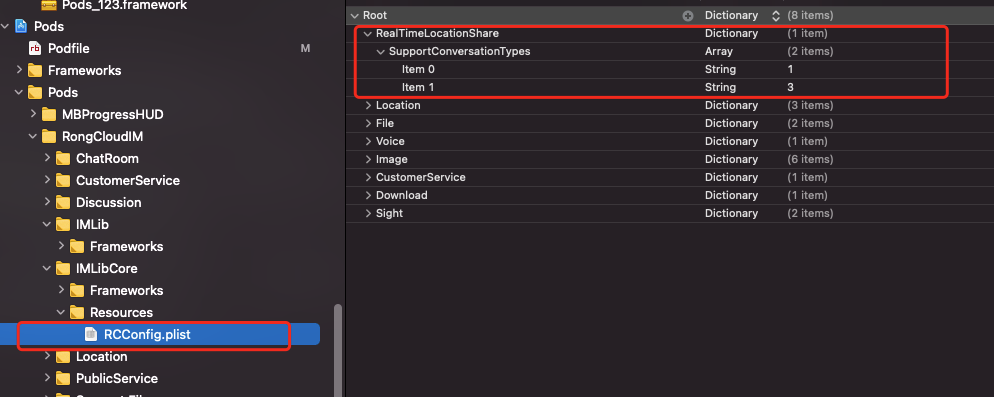Expand Frameworks folder under IMLib
The height and width of the screenshot is (397, 994).
[x=61, y=246]
